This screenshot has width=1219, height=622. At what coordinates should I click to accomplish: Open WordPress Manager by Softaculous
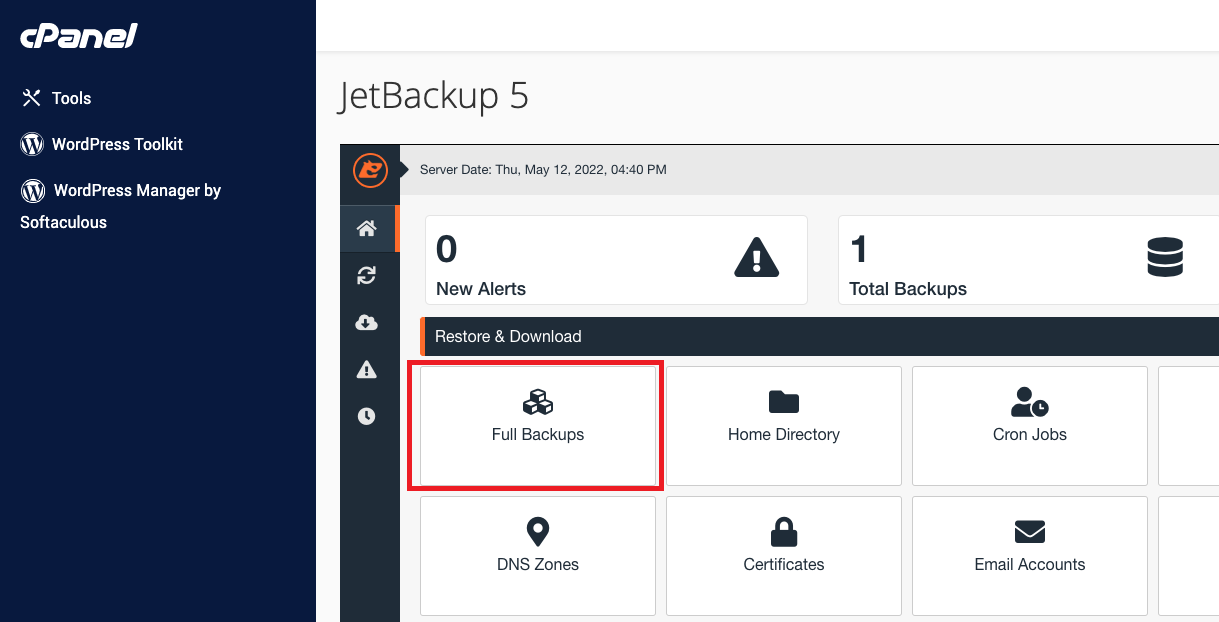coord(120,205)
